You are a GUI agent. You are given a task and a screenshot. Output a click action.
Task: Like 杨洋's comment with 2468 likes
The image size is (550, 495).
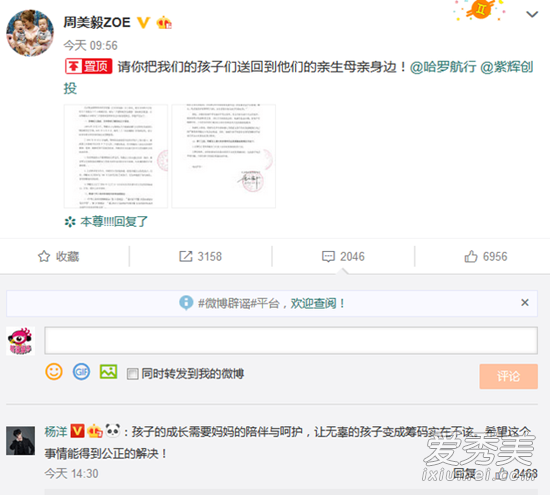[516, 474]
